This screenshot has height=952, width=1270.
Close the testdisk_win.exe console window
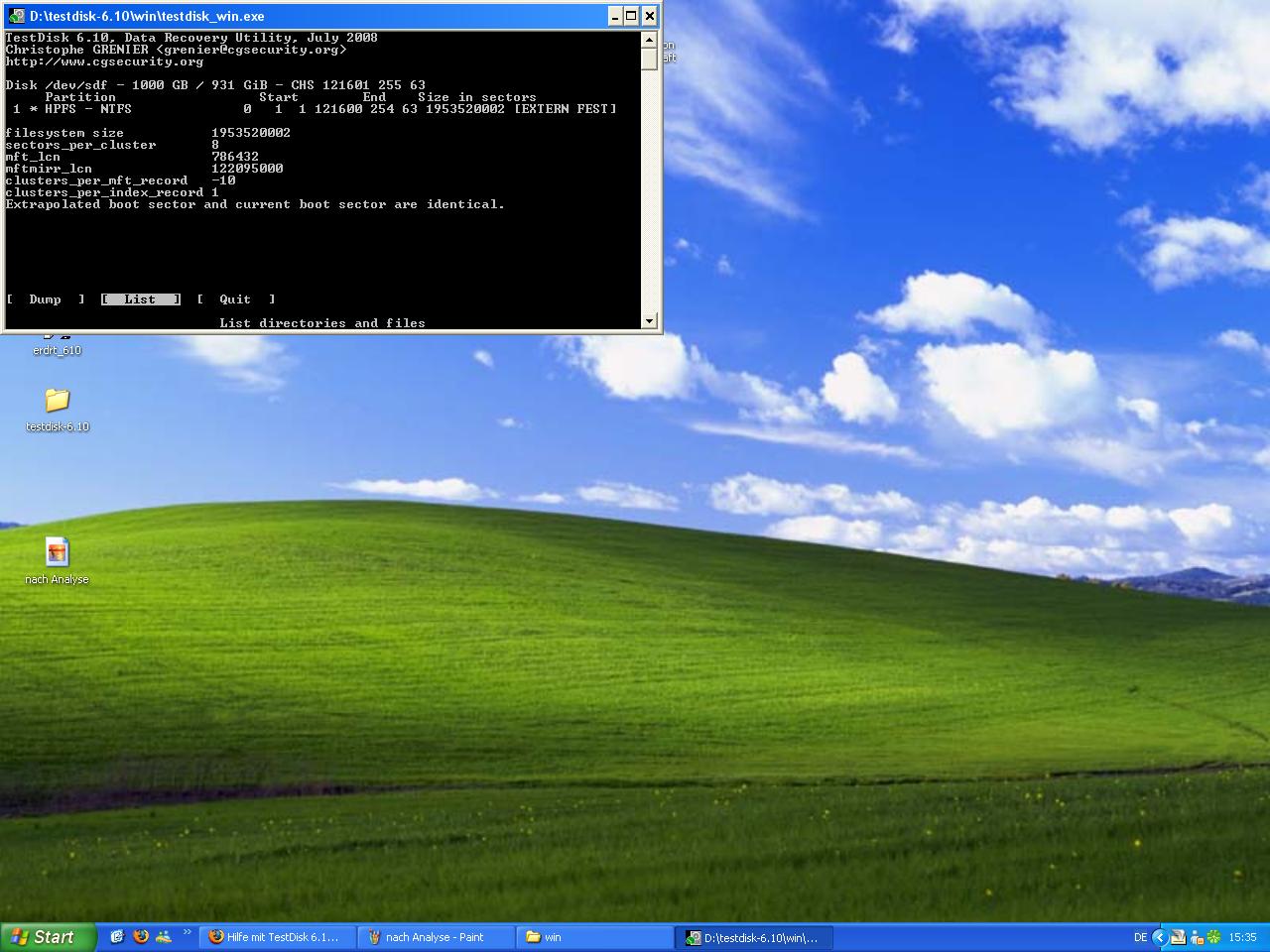coord(650,16)
